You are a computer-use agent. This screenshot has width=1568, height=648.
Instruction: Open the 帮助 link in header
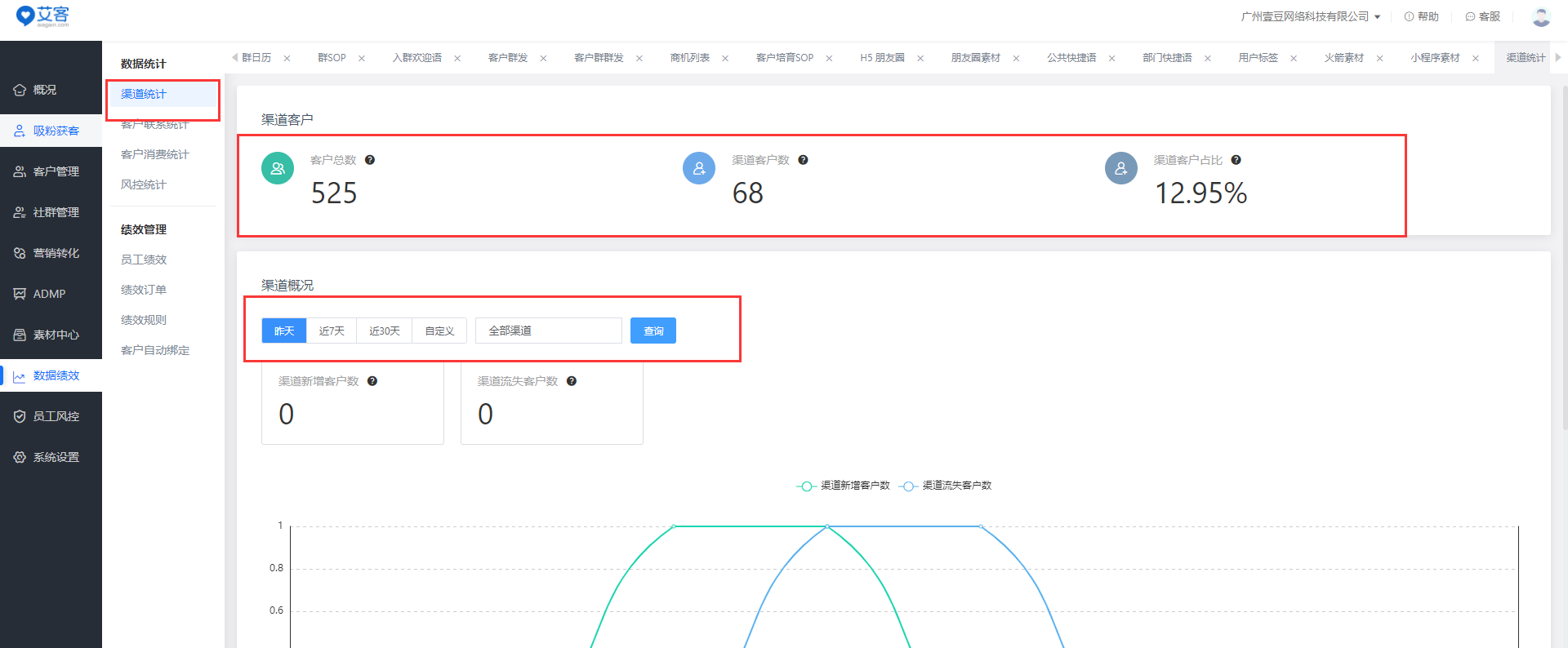tap(1422, 16)
